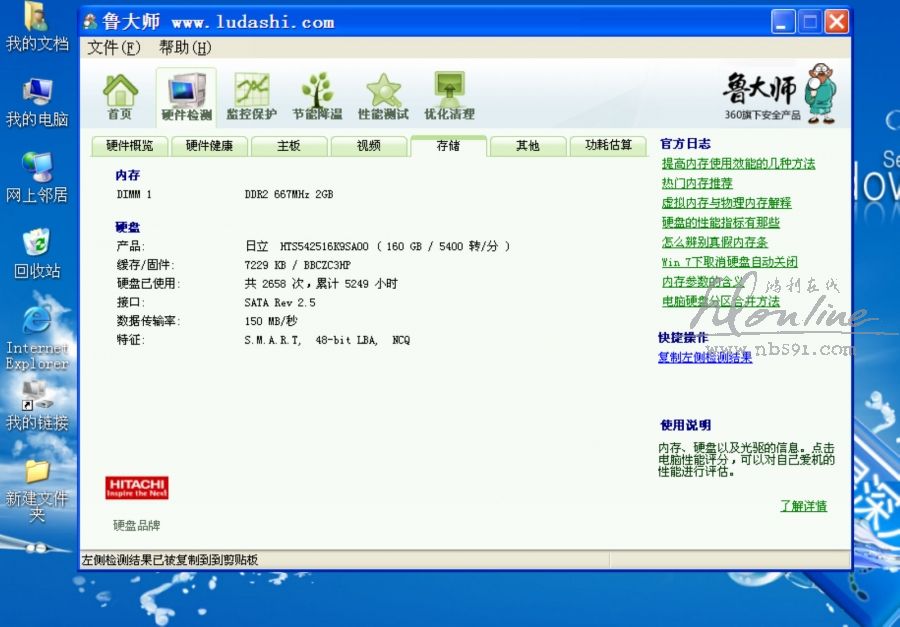This screenshot has height=627, width=900.
Task: Launch Internet Explorer desktop icon
Action: pyautogui.click(x=37, y=338)
